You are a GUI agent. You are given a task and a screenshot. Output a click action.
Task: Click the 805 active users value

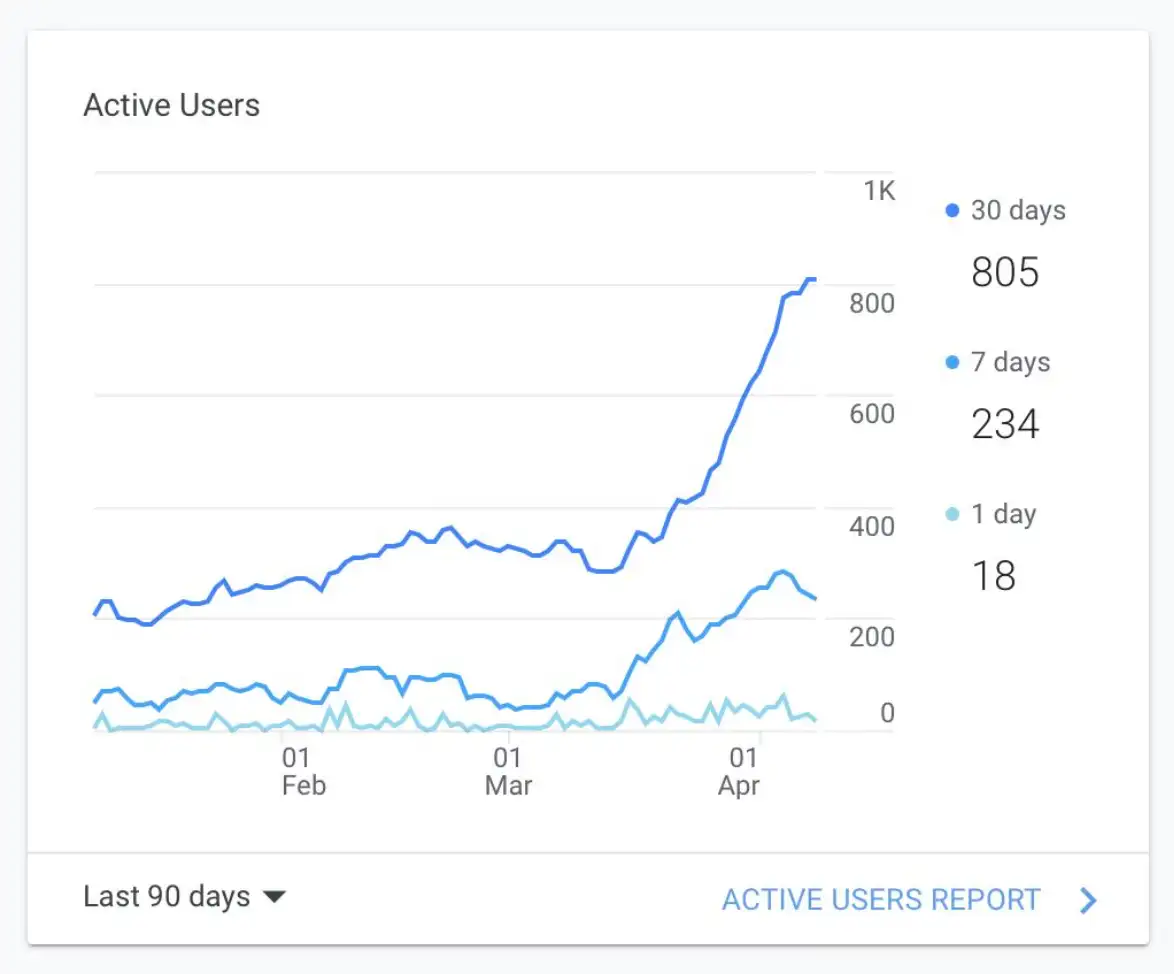pyautogui.click(x=1005, y=272)
